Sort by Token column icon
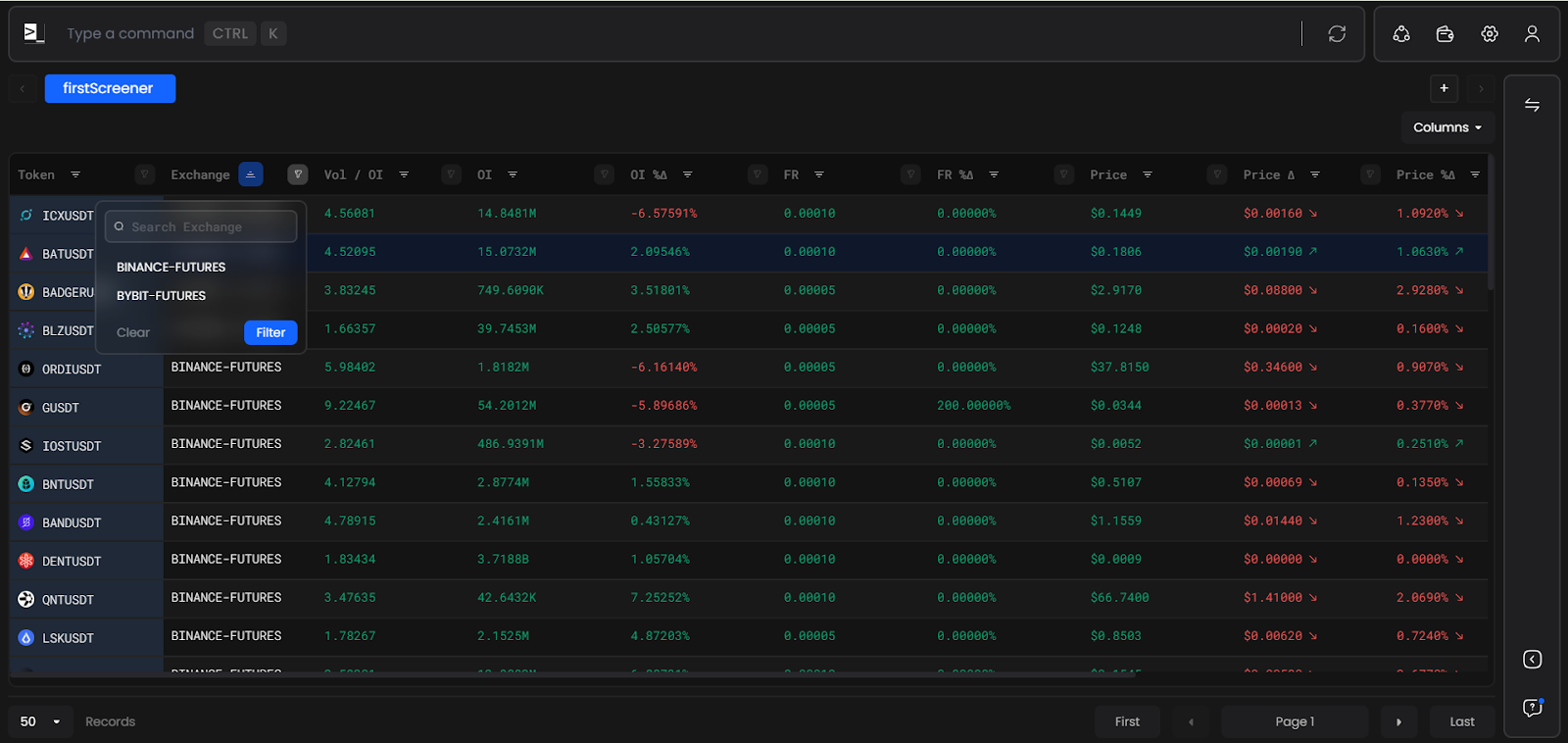Image resolution: width=1568 pixels, height=743 pixels. (75, 174)
